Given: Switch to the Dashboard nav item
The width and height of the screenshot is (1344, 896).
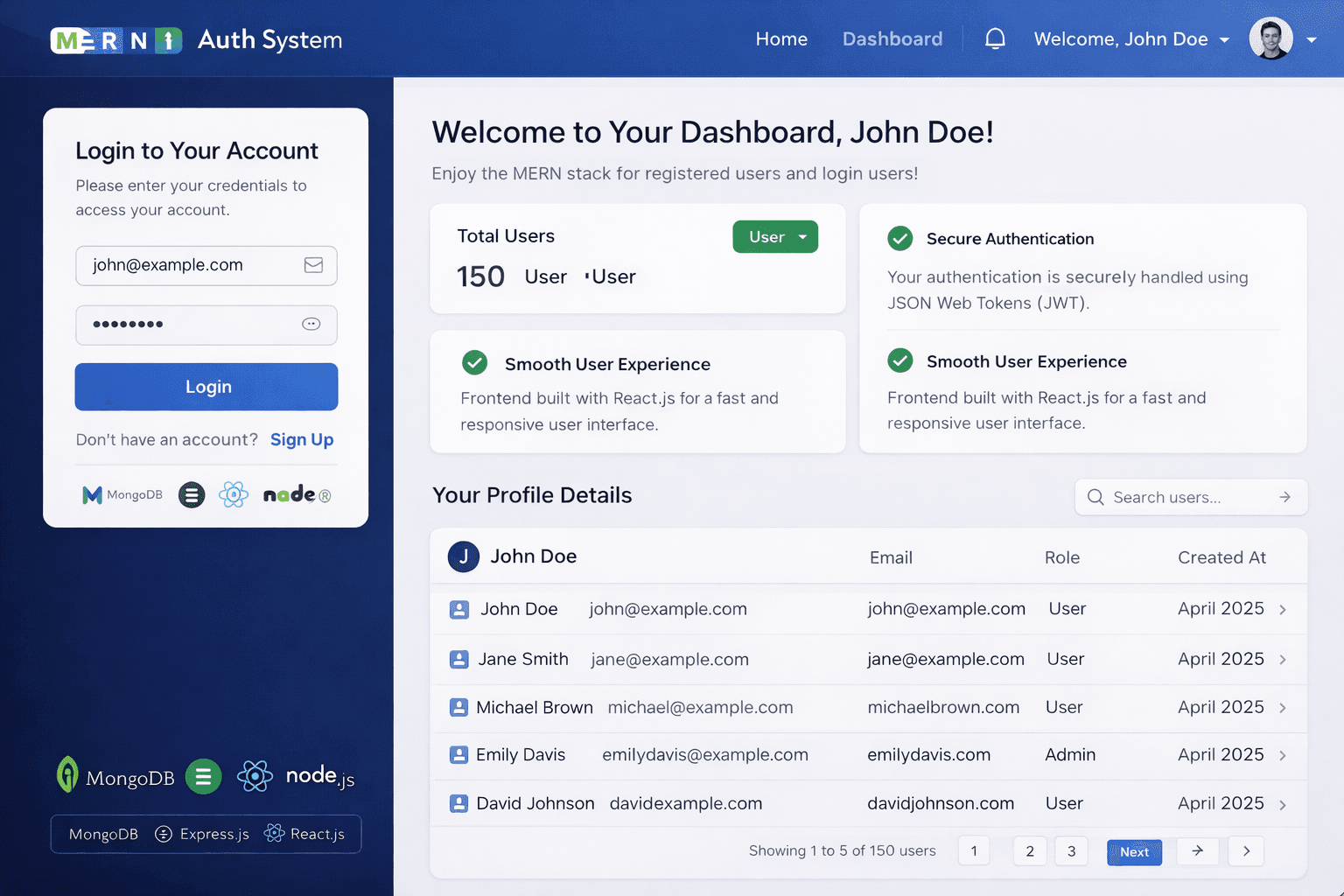Looking at the screenshot, I should [892, 38].
